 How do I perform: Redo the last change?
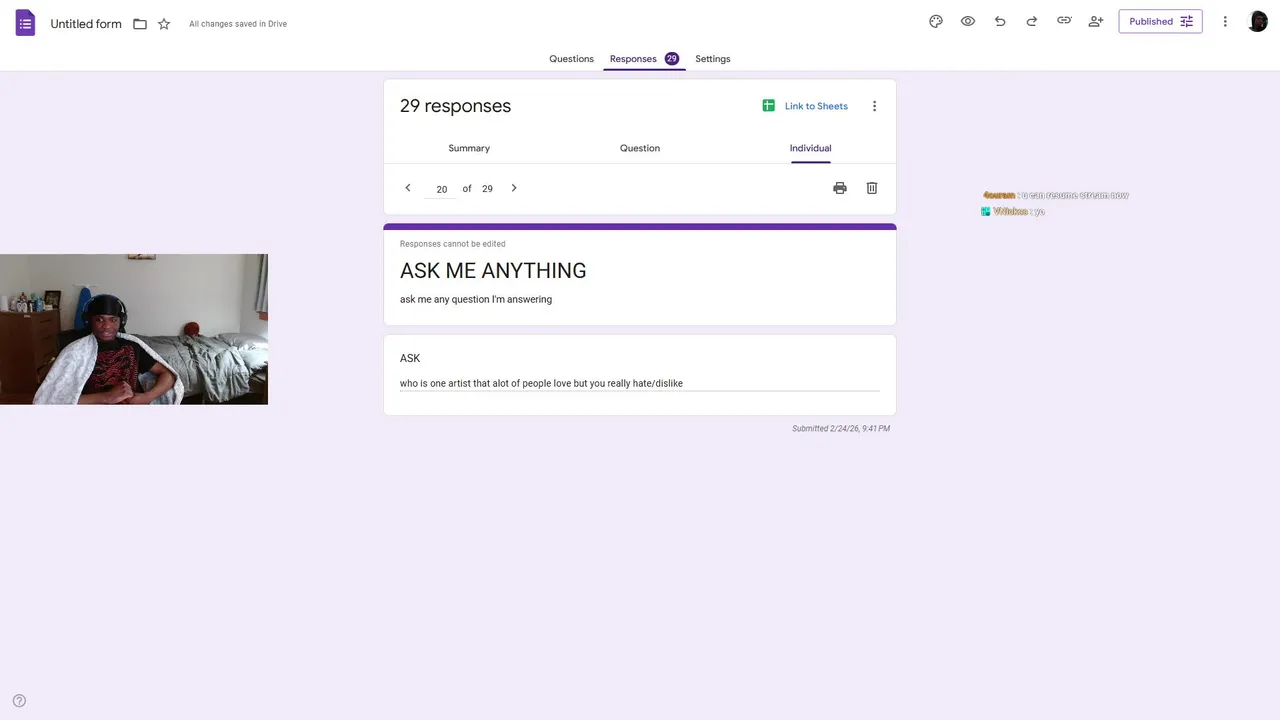[x=1032, y=21]
